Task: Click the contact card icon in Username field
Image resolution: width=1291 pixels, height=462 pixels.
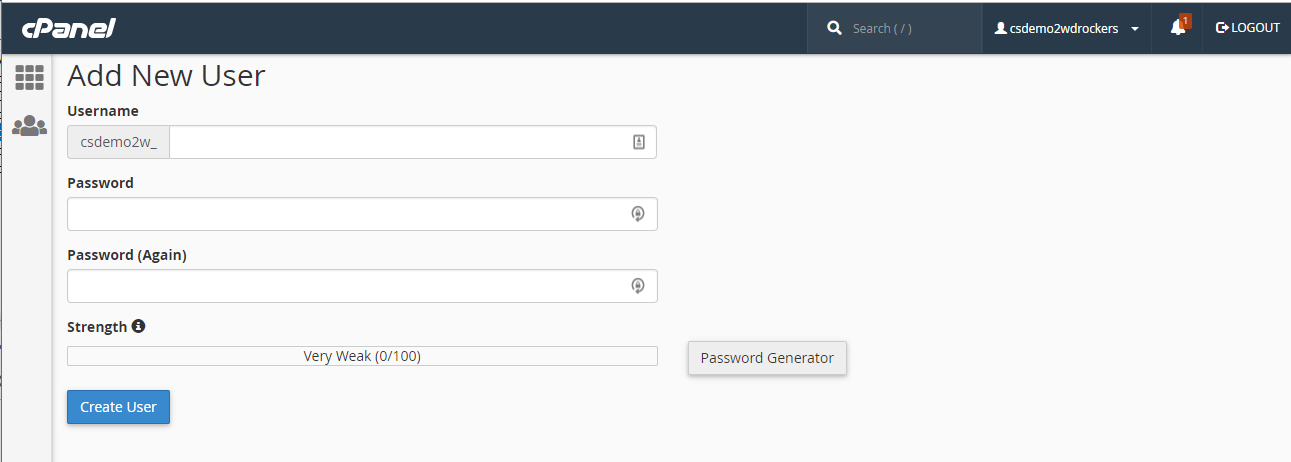Action: coord(639,142)
